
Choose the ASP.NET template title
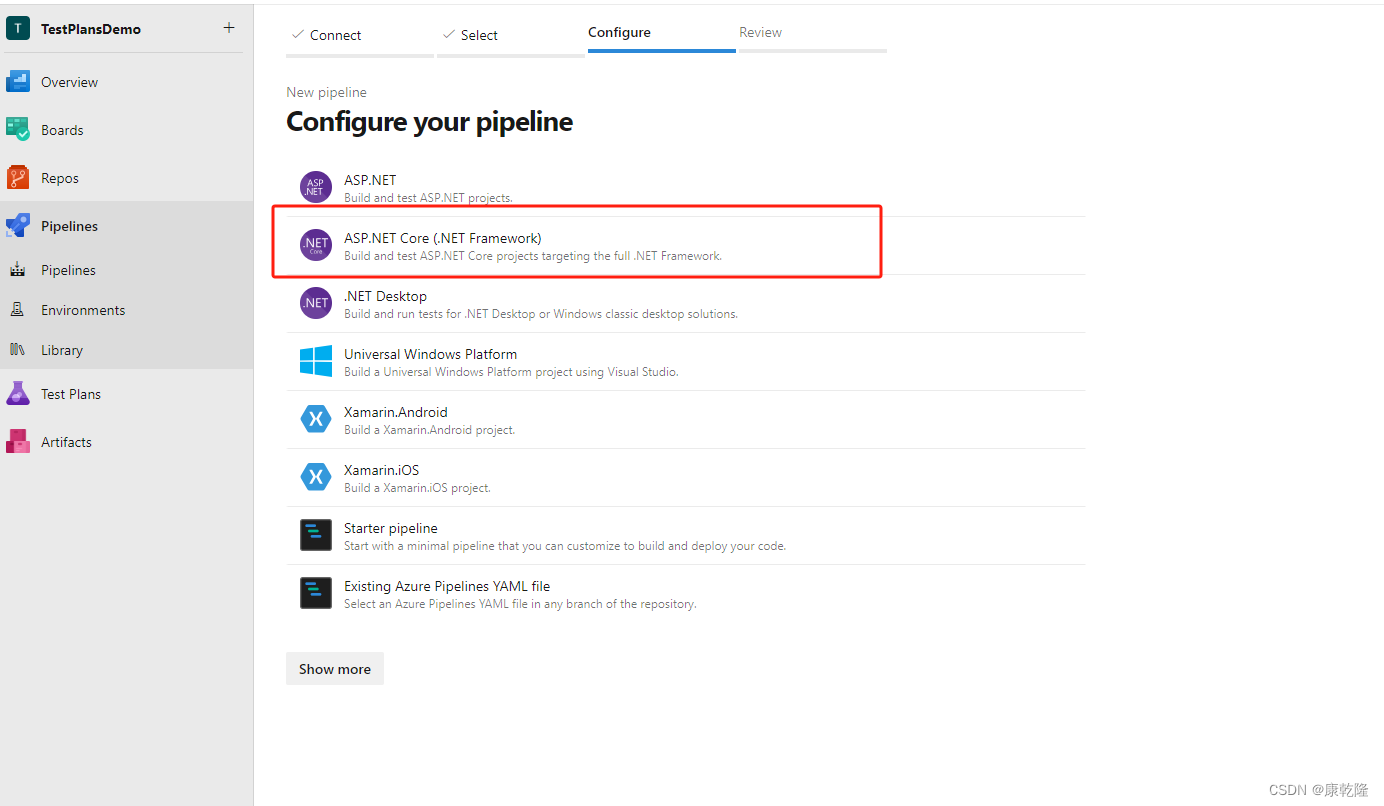(x=370, y=180)
